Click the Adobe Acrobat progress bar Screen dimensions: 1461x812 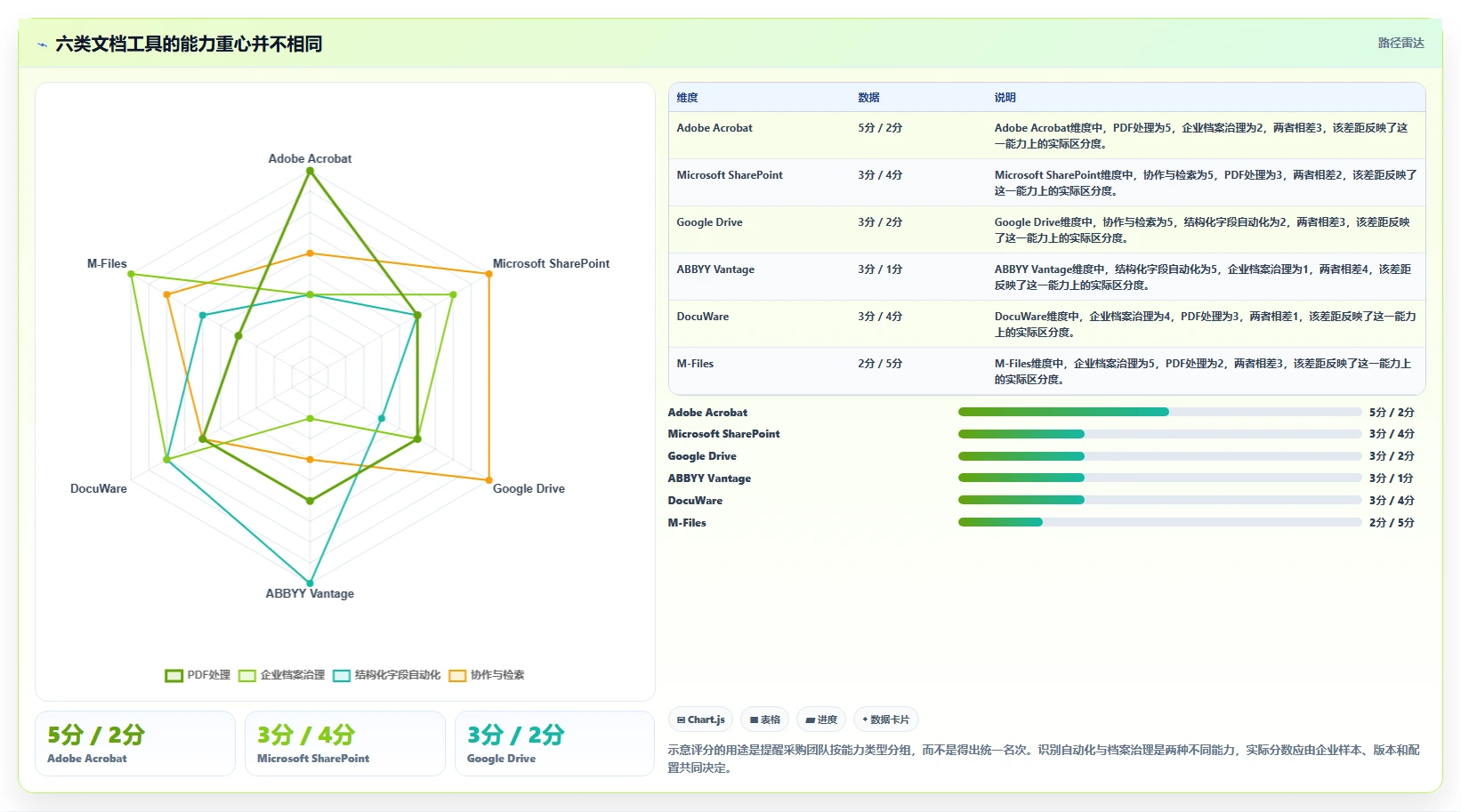pyautogui.click(x=1159, y=412)
